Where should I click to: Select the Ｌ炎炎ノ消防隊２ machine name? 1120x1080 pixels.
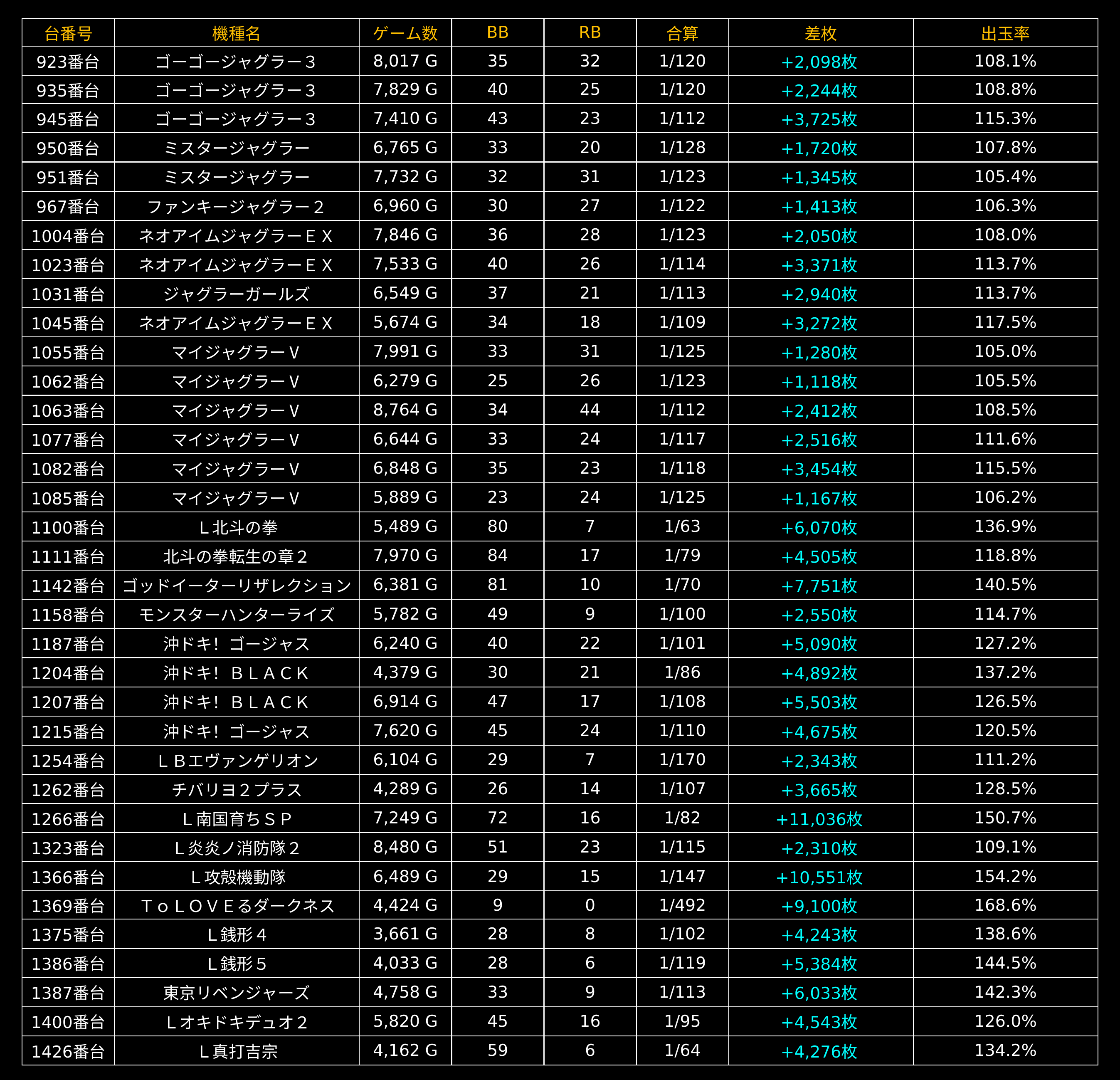click(x=237, y=848)
